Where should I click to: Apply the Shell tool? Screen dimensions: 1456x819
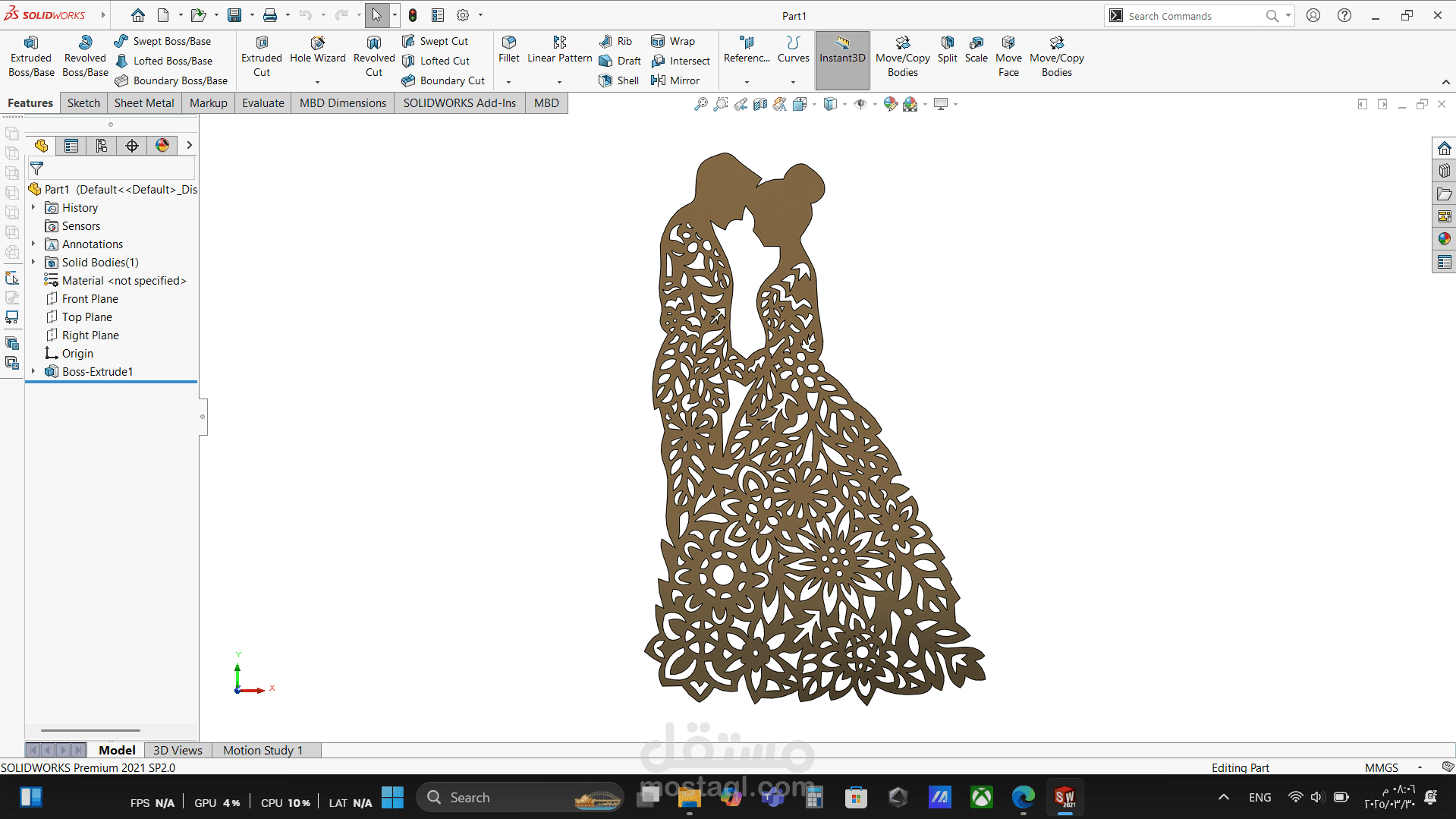click(619, 80)
